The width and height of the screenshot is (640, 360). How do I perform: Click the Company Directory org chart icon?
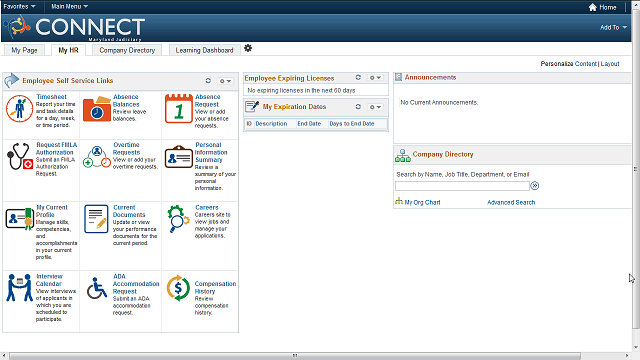click(403, 155)
